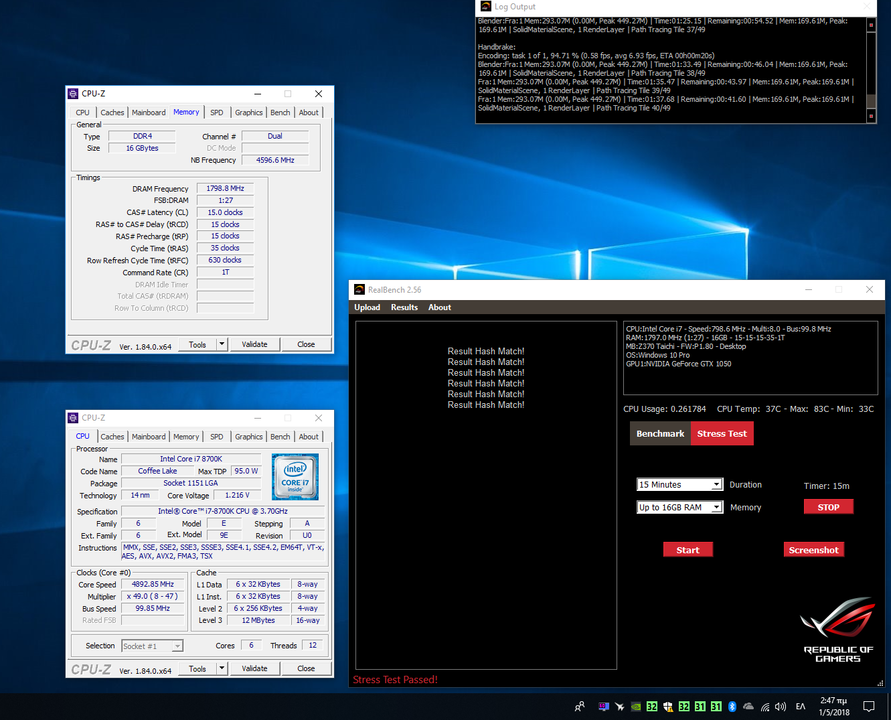Screen dimensions: 891x720
Task: Click the DRAM Frequency value 1798.8 MHz
Action: tap(225, 188)
